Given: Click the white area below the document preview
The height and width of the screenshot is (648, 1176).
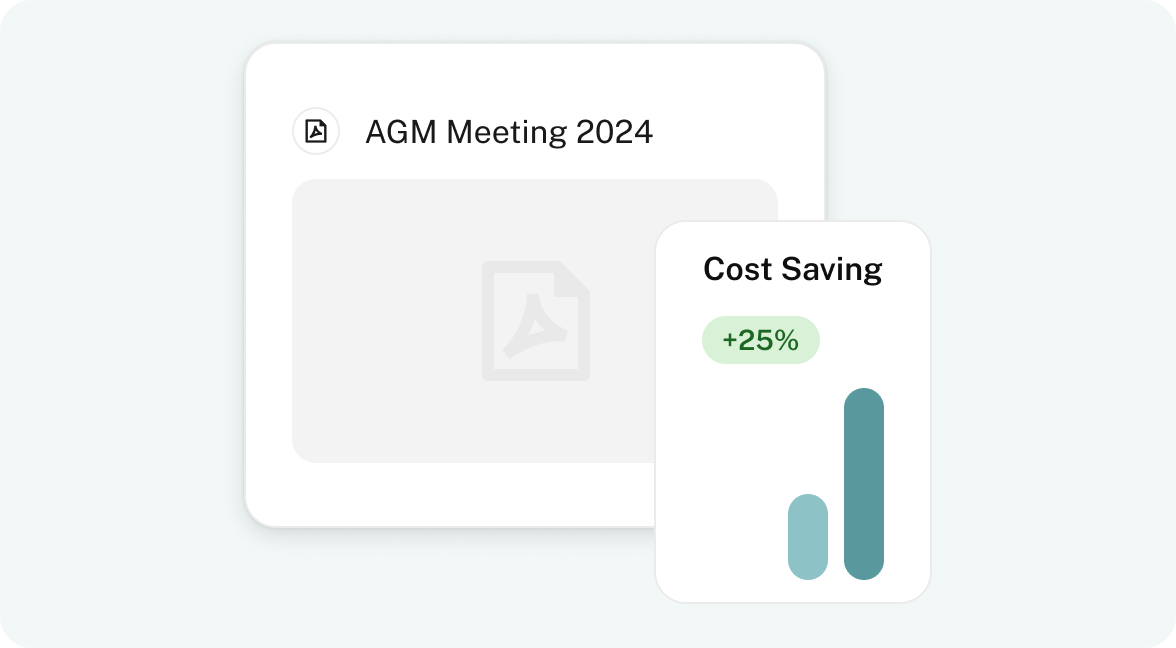Looking at the screenshot, I should tap(450, 493).
